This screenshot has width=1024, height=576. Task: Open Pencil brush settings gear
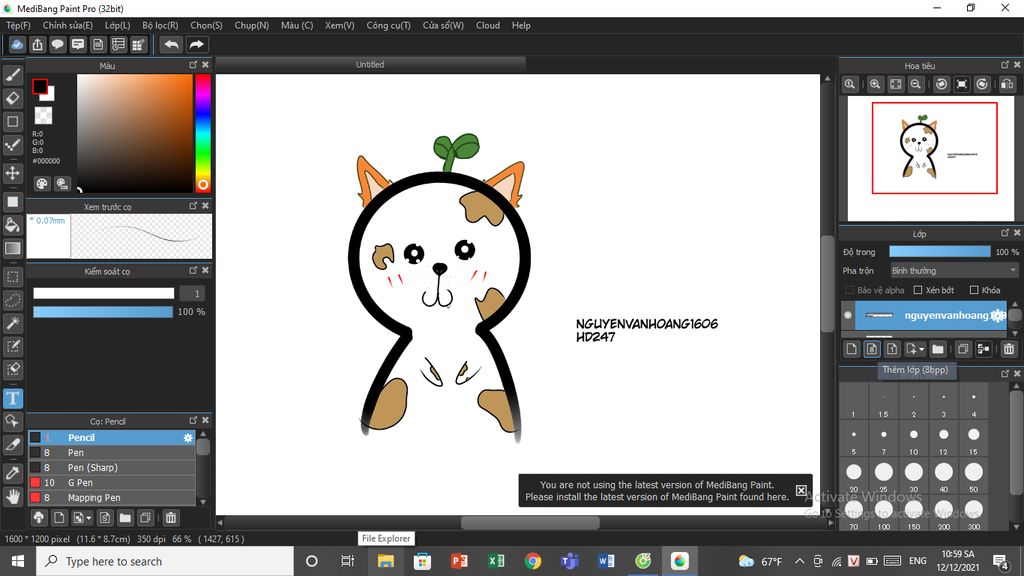[188, 438]
